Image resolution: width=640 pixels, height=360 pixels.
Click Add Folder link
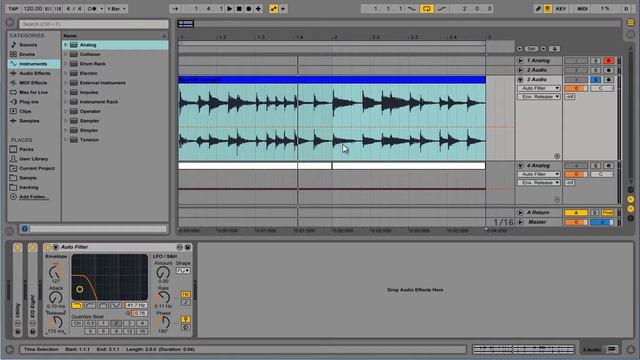[34, 197]
